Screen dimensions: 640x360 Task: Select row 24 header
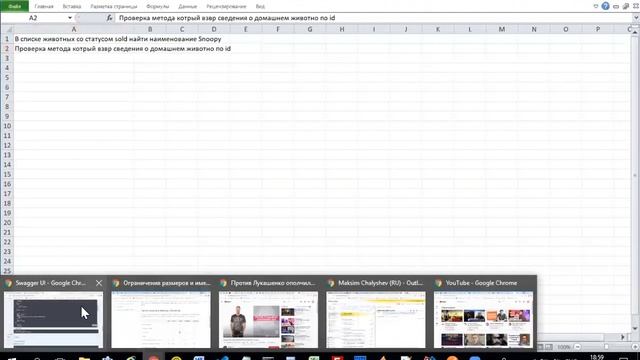[x=7, y=262]
